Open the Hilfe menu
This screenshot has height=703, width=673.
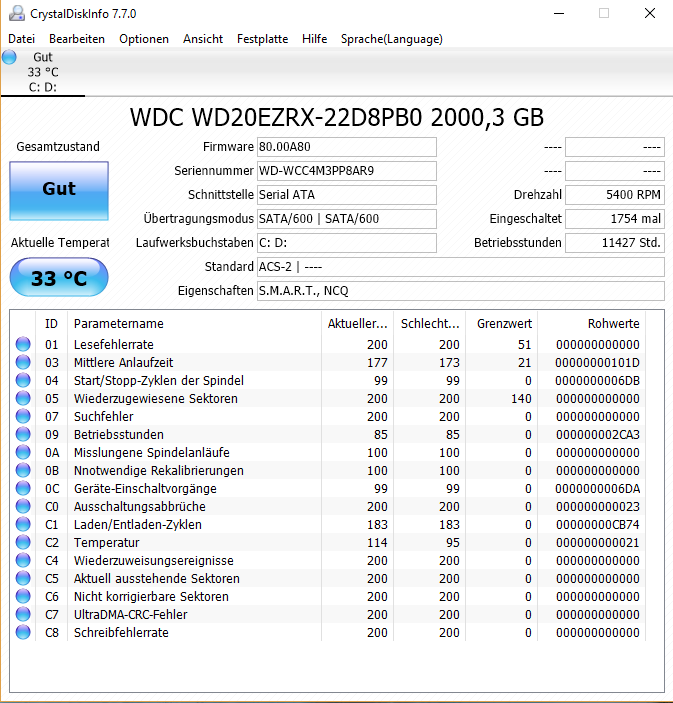(x=314, y=39)
